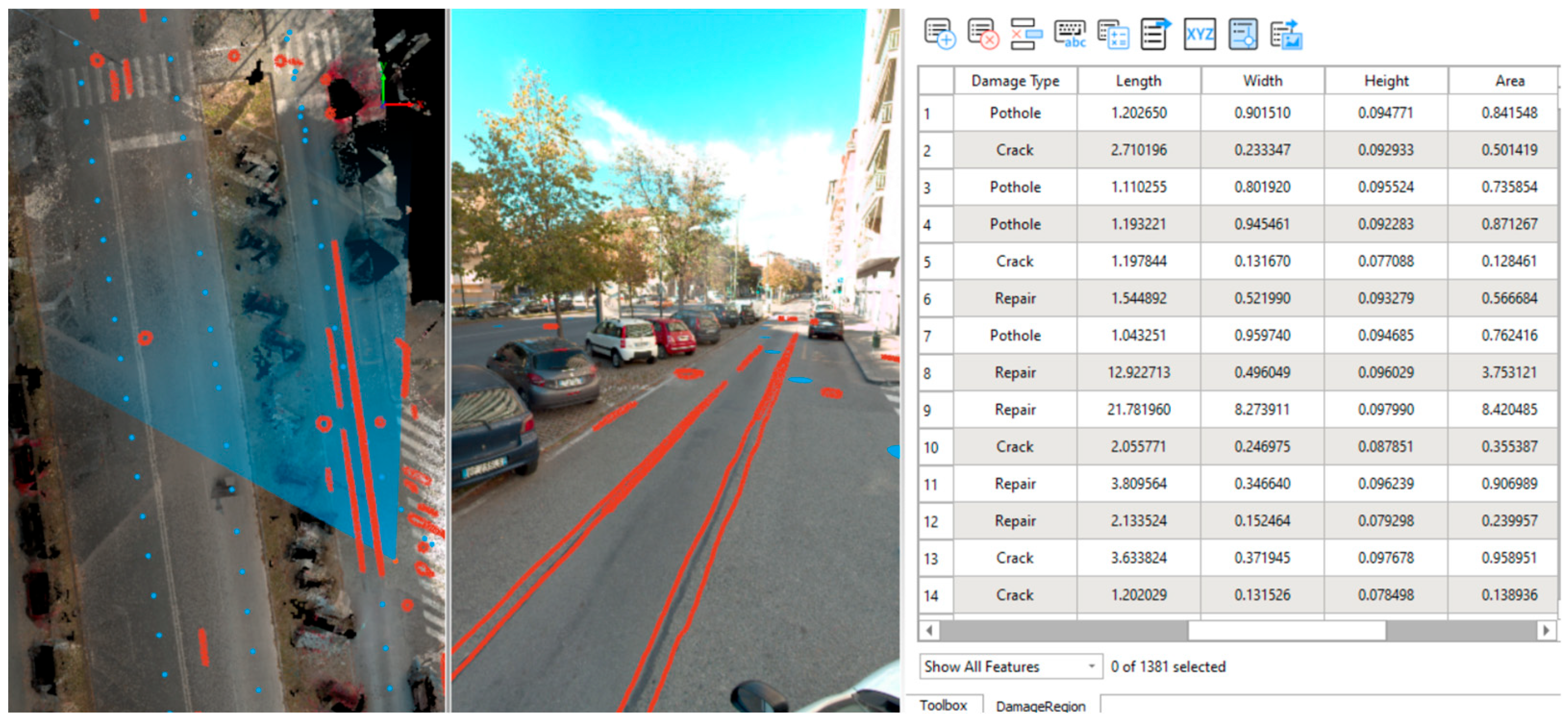The height and width of the screenshot is (722, 1568).
Task: Open the Show All Features dropdown
Action: coord(1011,667)
